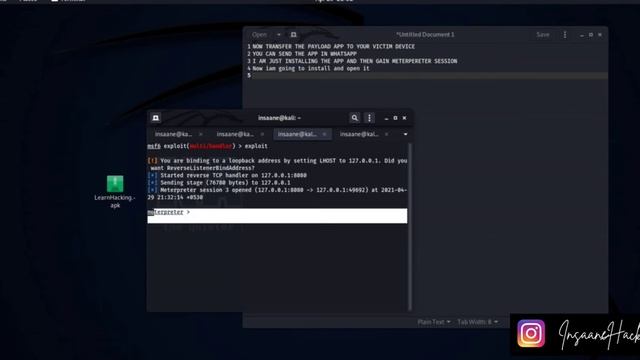Click the Open button in the text editor
Screen dimensions: 640x360
[259, 35]
